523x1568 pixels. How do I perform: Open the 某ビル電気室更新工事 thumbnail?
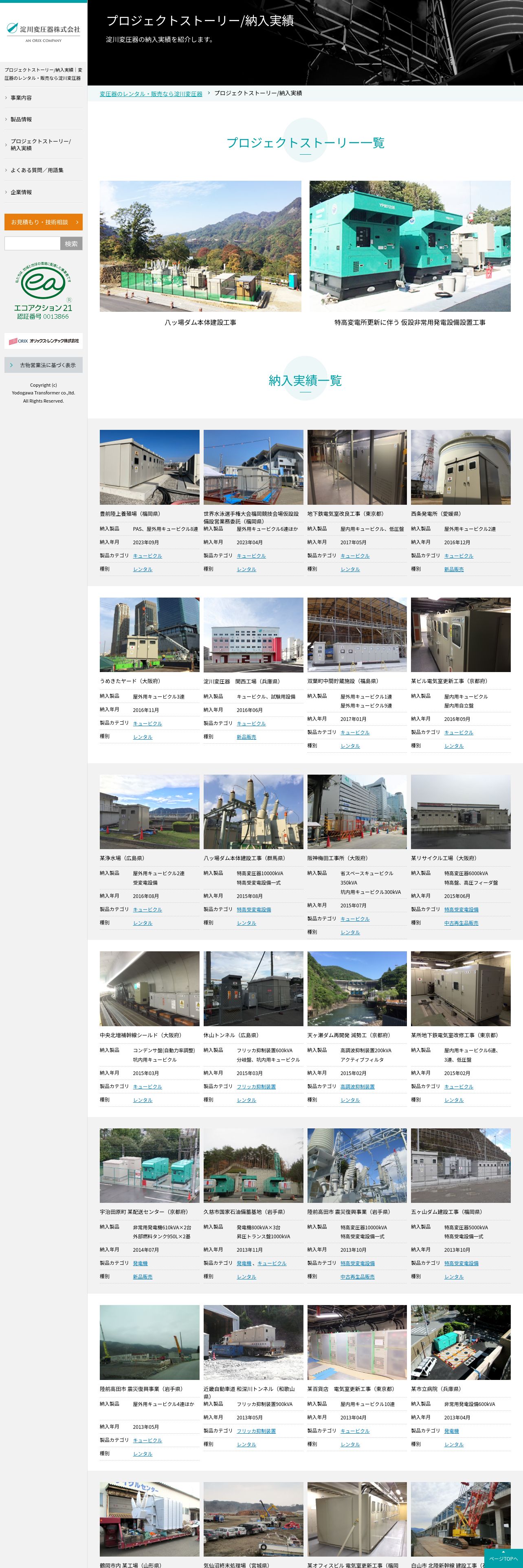pos(461,634)
